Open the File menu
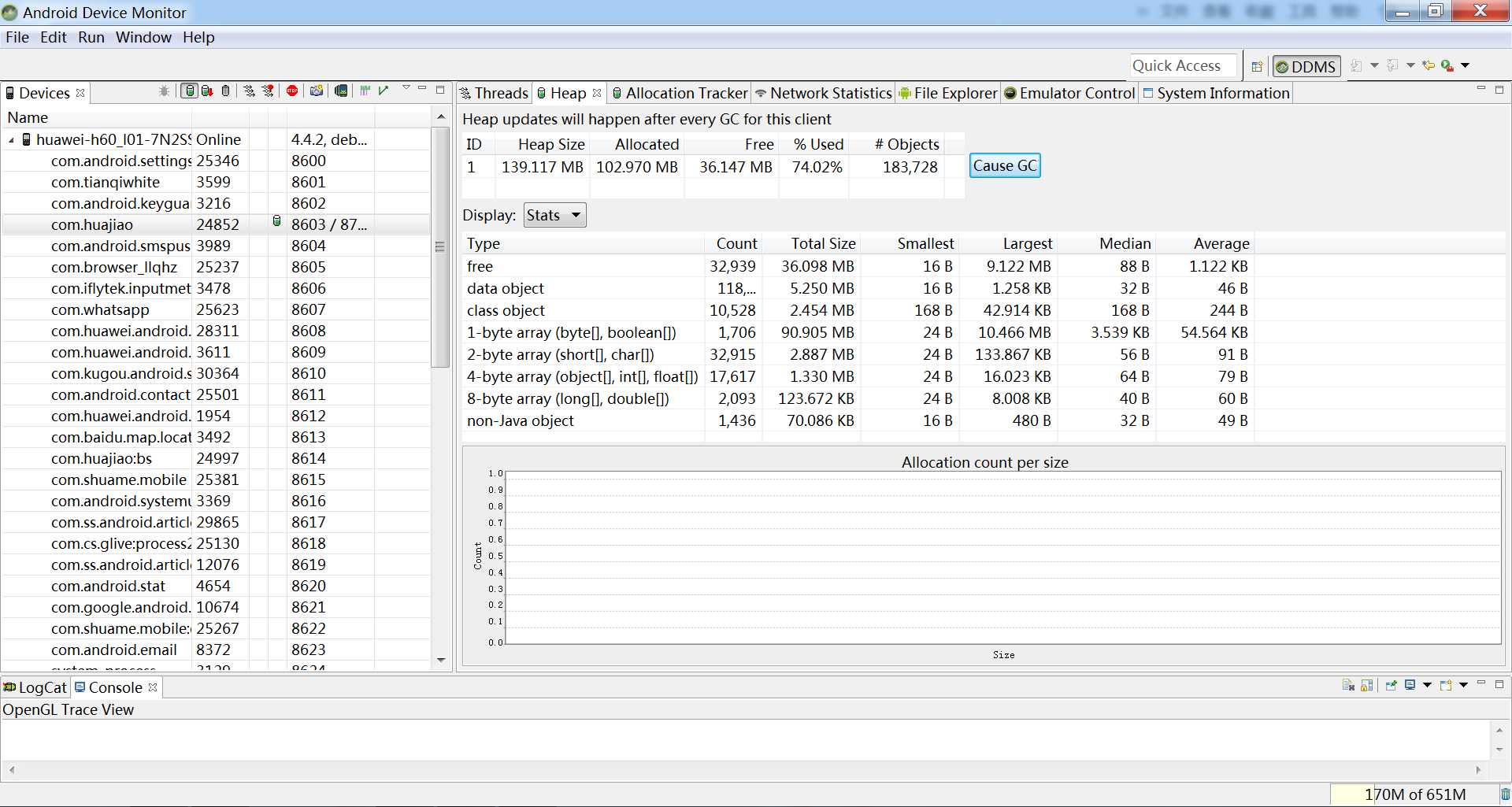The image size is (1512, 807). pos(17,37)
